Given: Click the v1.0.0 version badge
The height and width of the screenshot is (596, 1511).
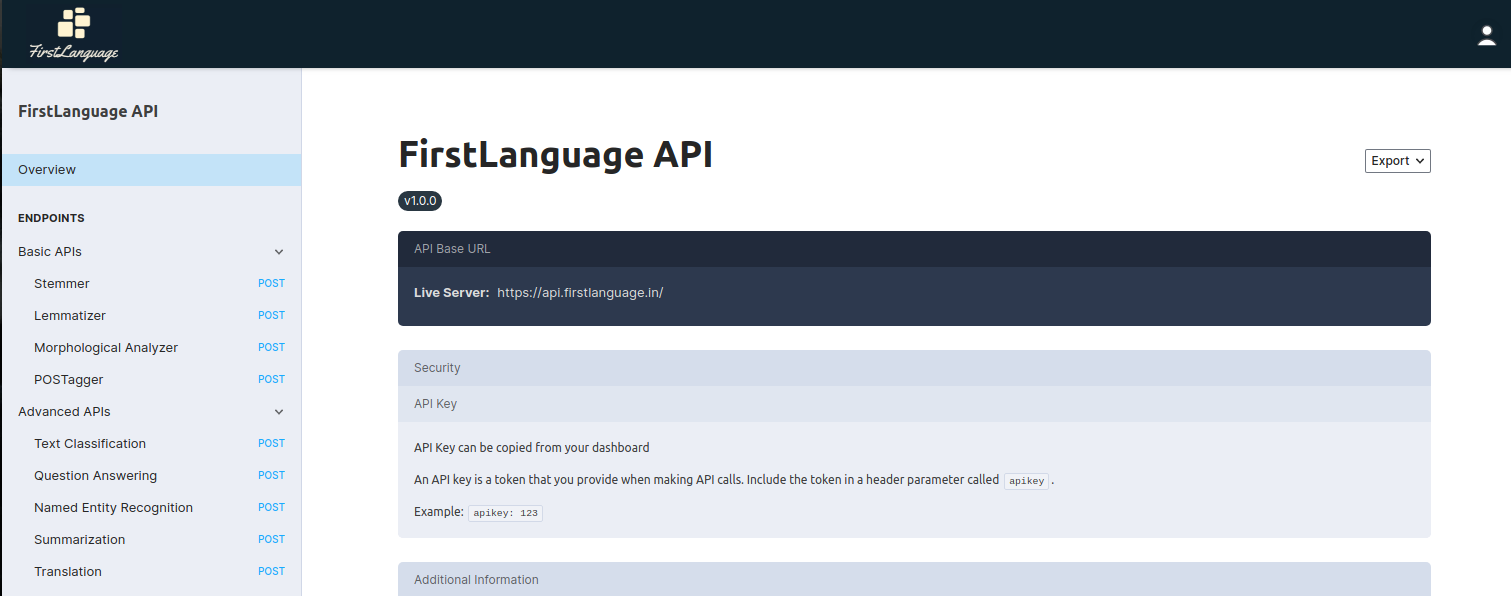Looking at the screenshot, I should tap(420, 201).
